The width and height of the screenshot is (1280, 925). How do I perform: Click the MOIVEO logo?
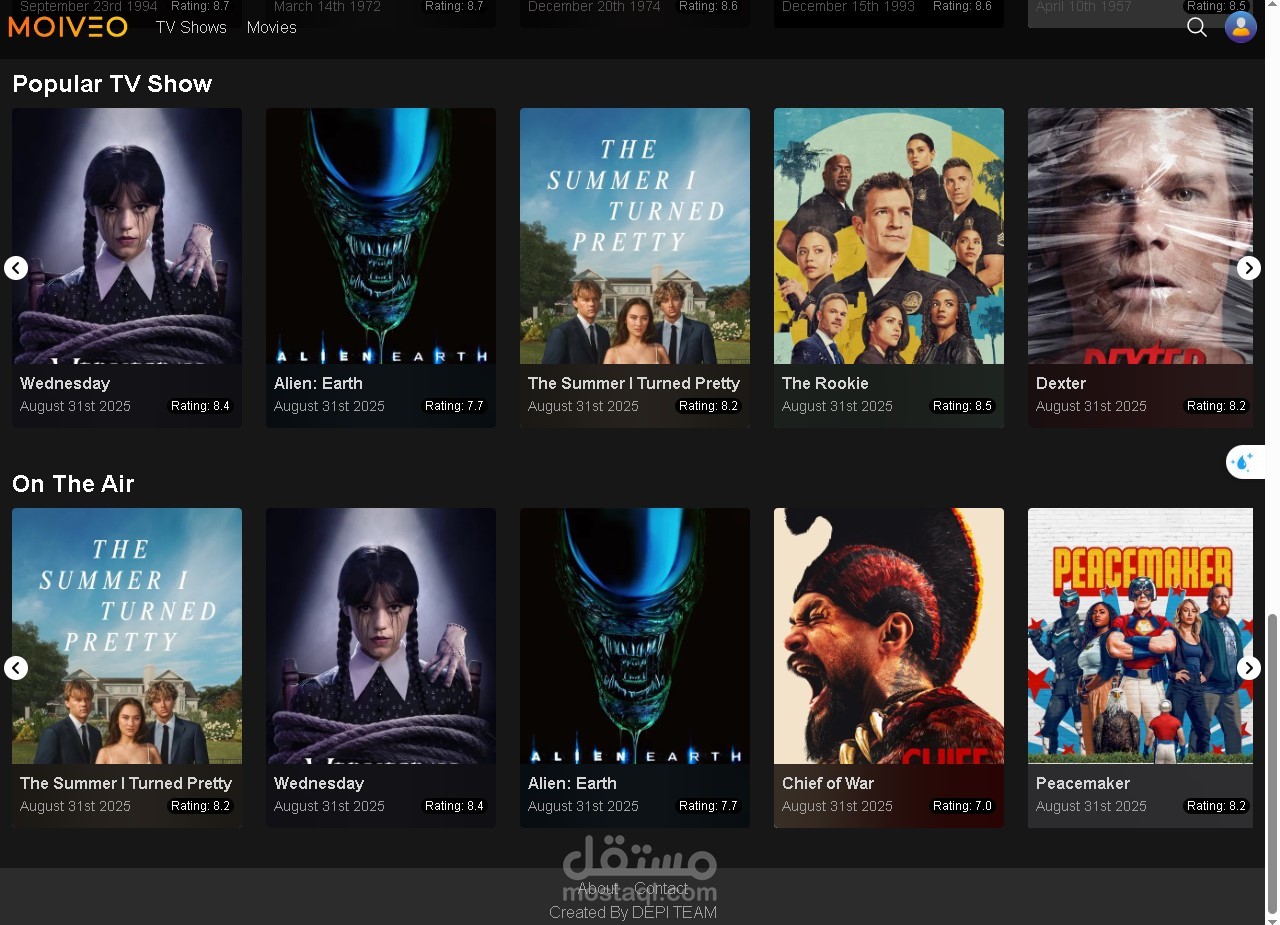68,27
